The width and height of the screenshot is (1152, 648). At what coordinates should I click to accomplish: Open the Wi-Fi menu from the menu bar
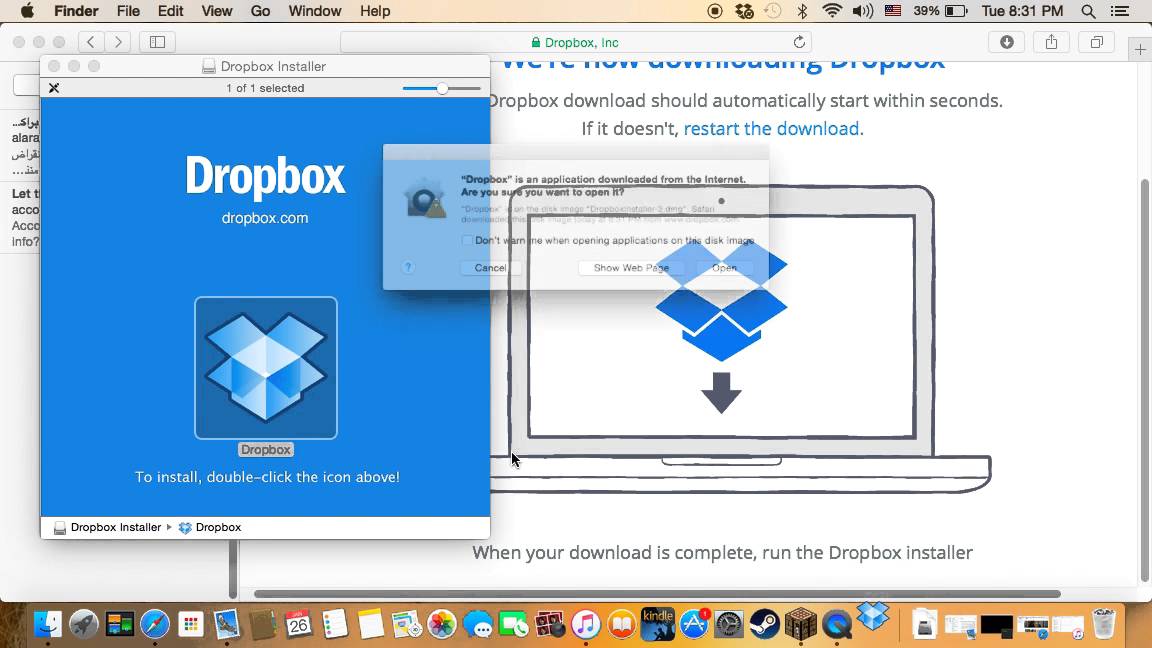pyautogui.click(x=832, y=11)
